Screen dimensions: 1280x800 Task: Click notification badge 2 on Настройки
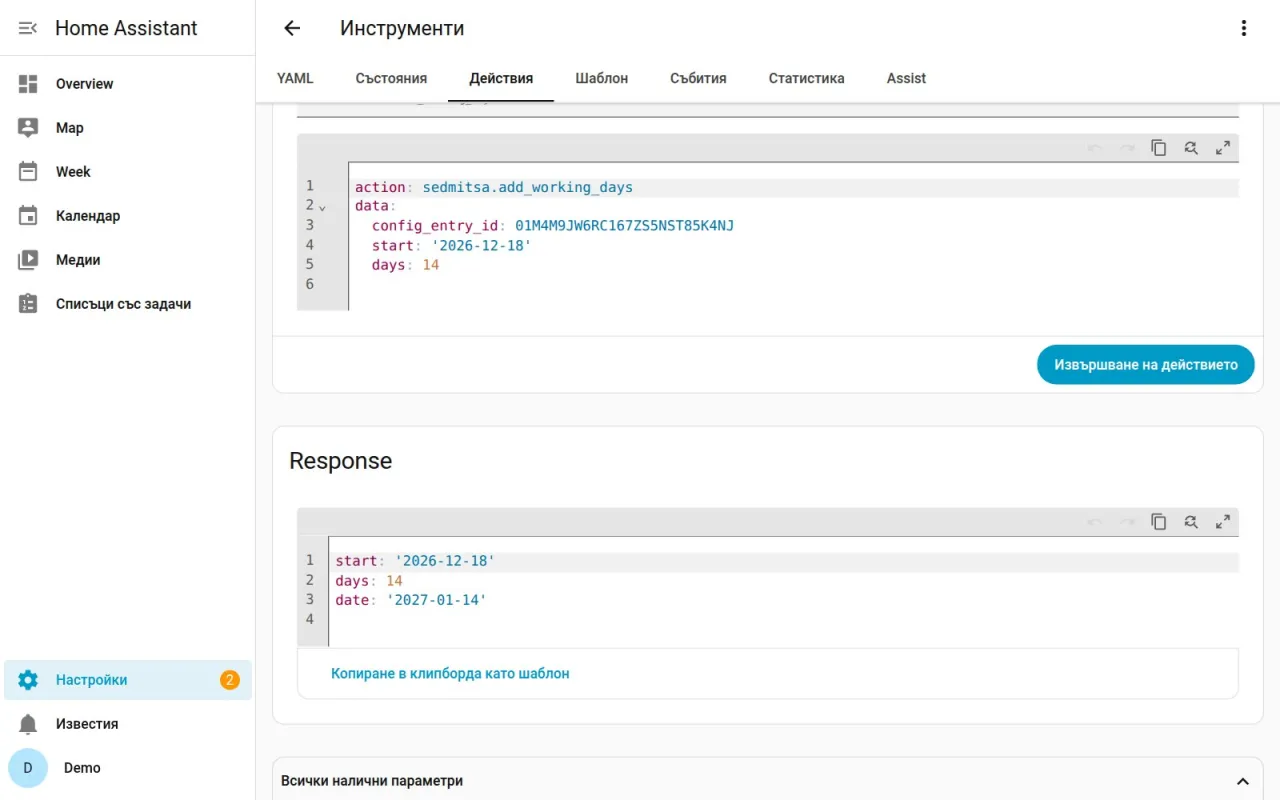[x=230, y=680]
